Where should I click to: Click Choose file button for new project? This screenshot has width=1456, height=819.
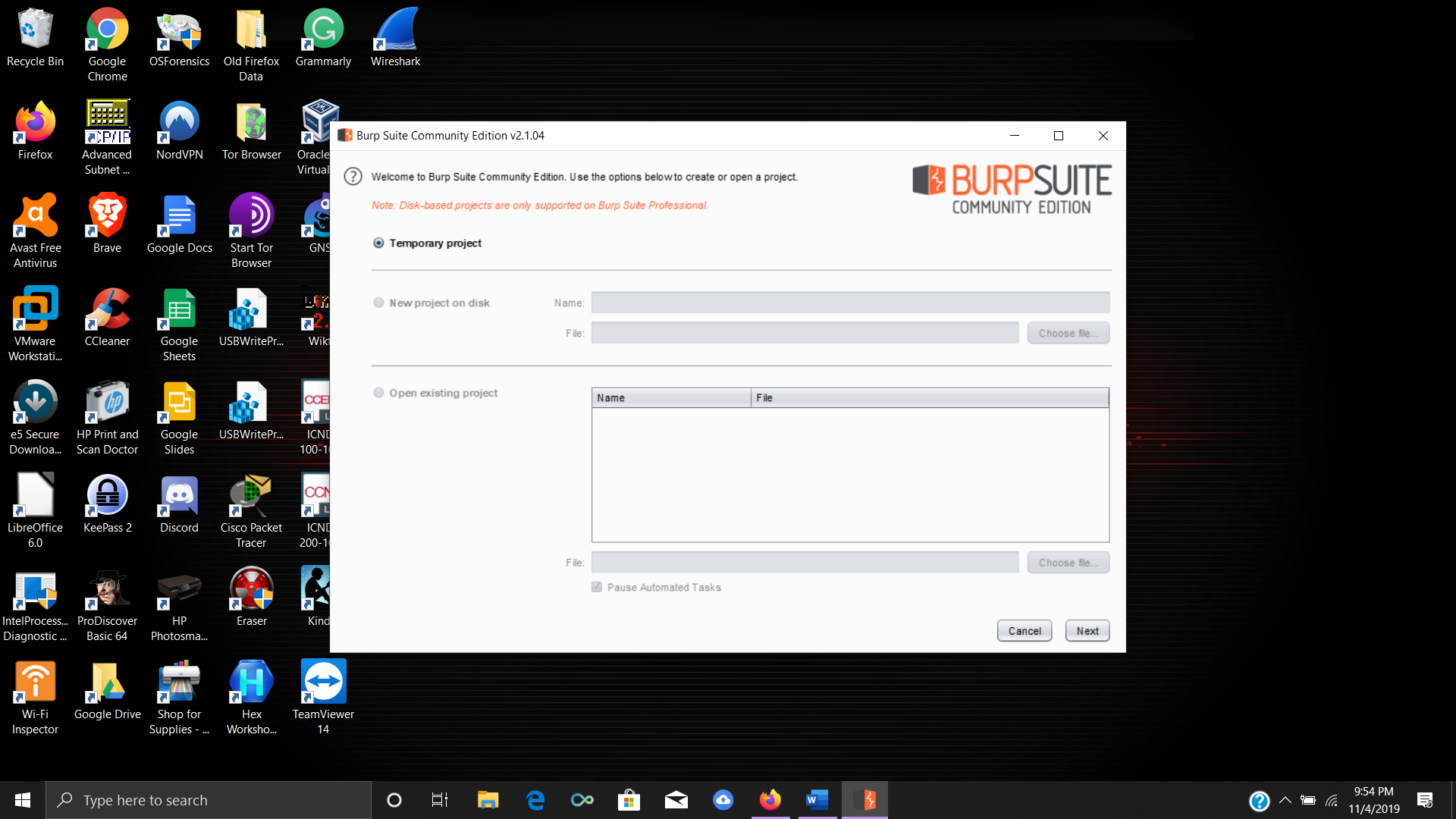point(1068,334)
